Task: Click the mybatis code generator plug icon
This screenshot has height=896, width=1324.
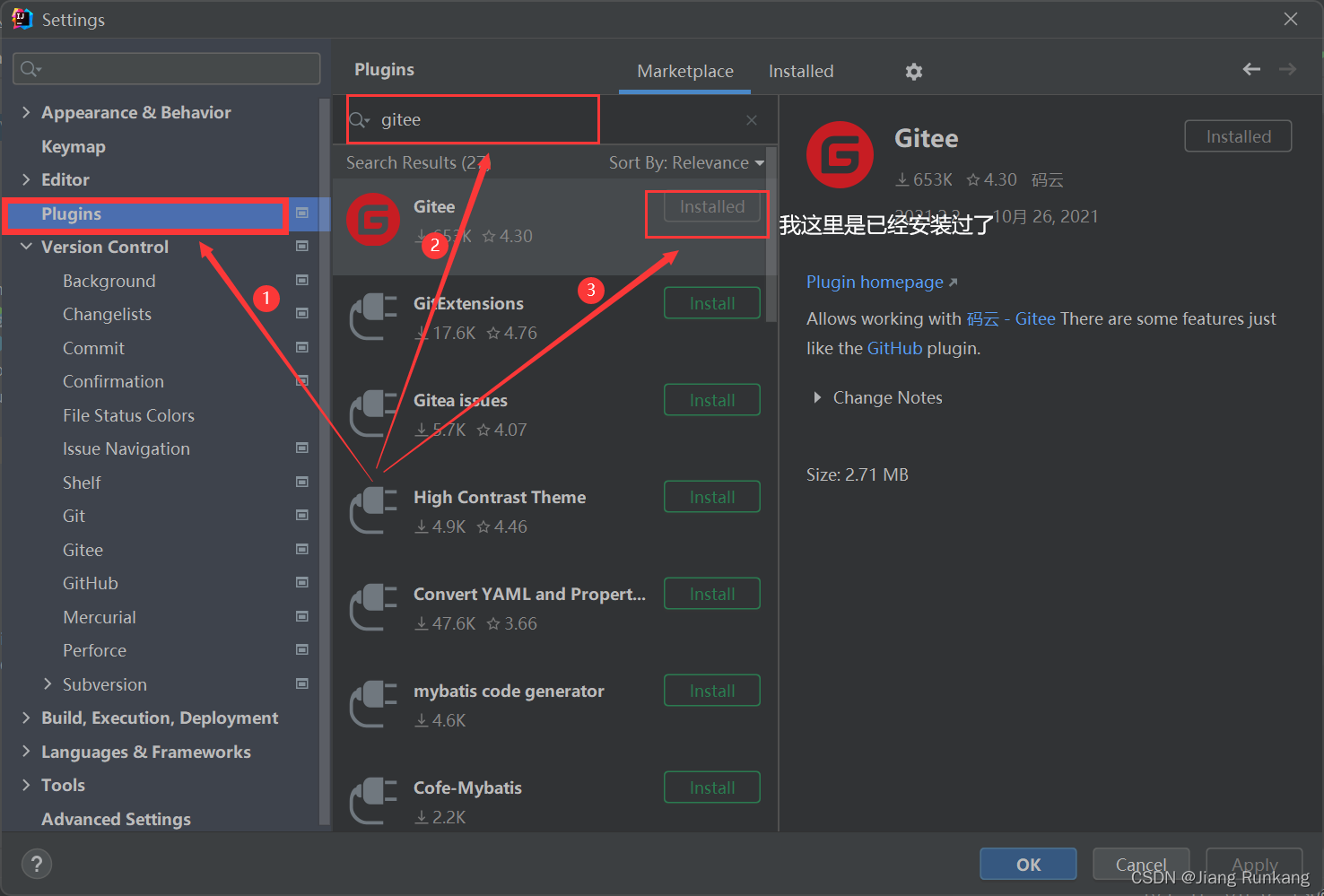Action: [x=373, y=704]
